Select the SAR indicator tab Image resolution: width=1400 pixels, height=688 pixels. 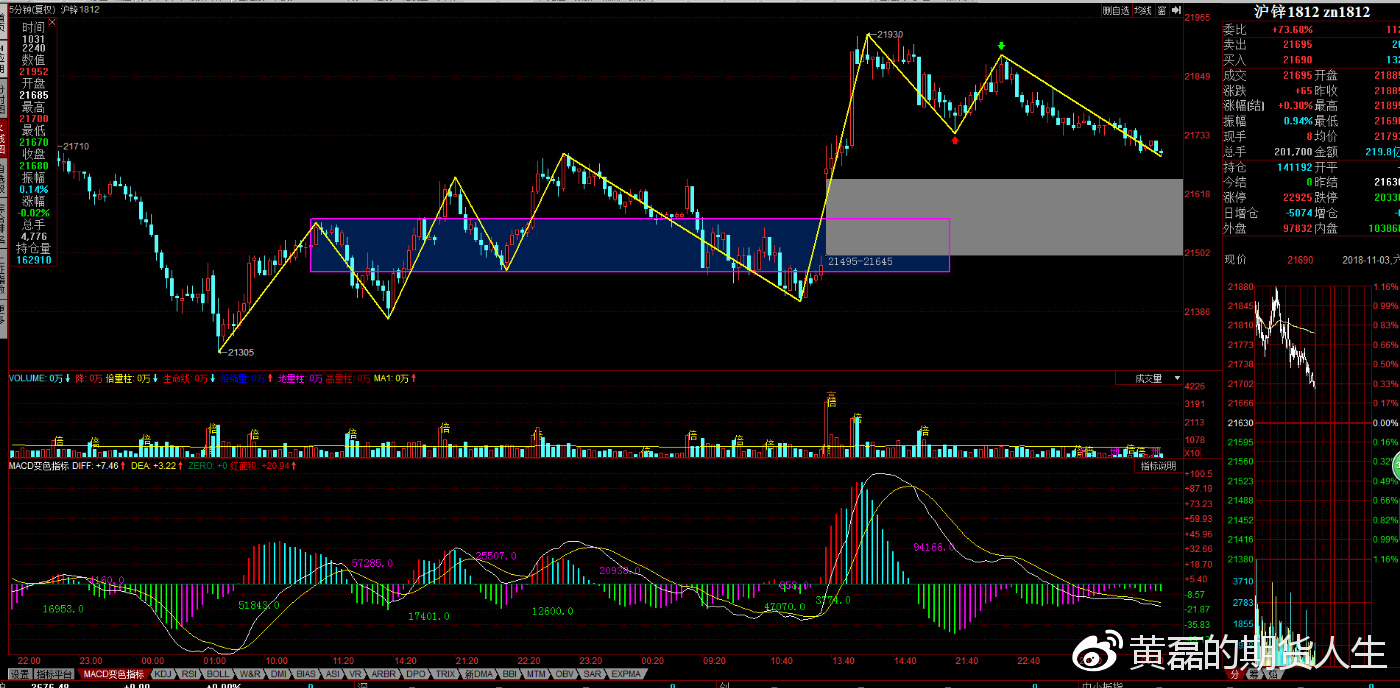(592, 674)
